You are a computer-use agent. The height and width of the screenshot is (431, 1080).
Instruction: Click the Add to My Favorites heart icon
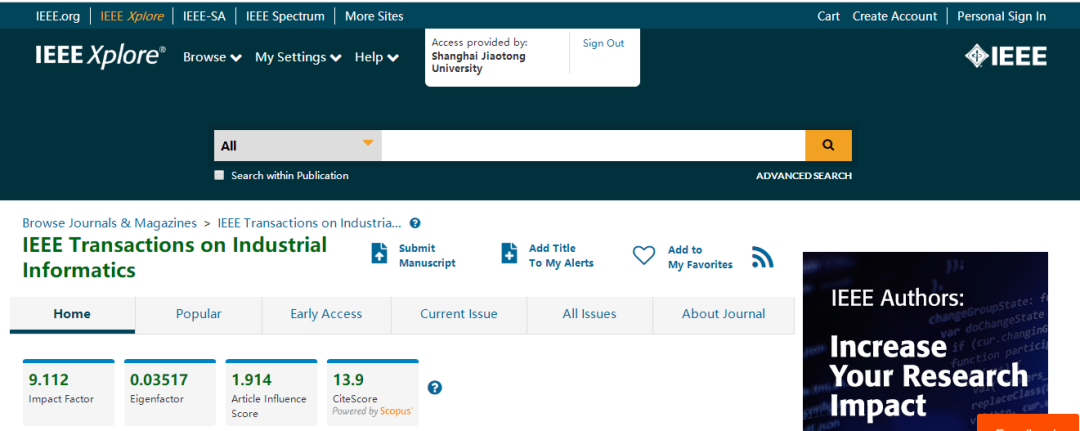[x=644, y=256]
